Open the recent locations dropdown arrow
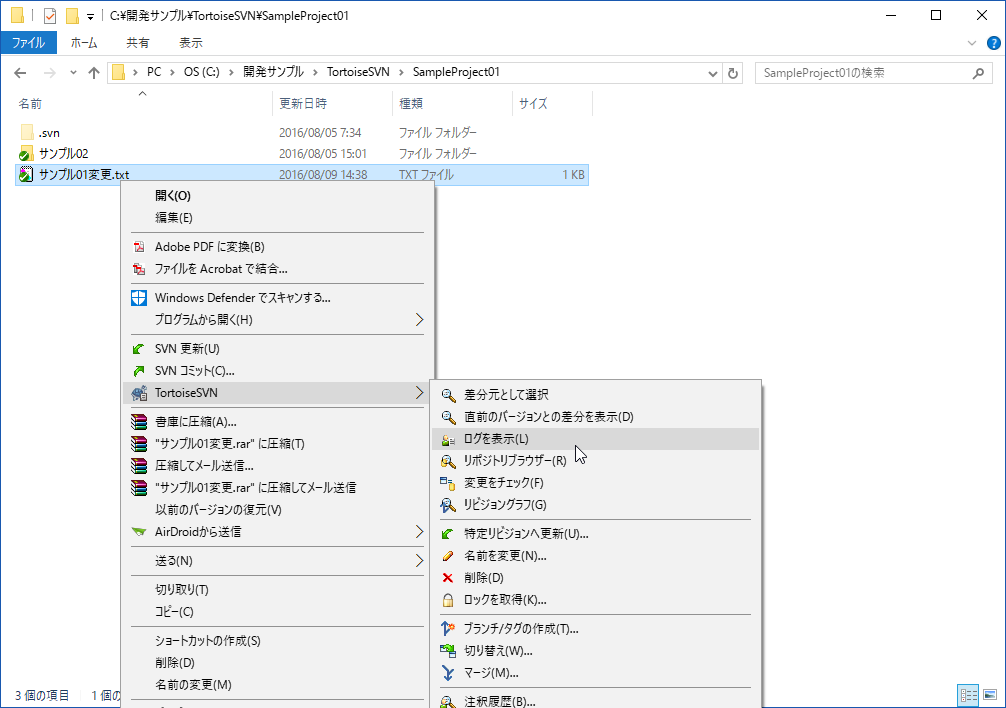Image resolution: width=1006 pixels, height=708 pixels. pos(73,72)
